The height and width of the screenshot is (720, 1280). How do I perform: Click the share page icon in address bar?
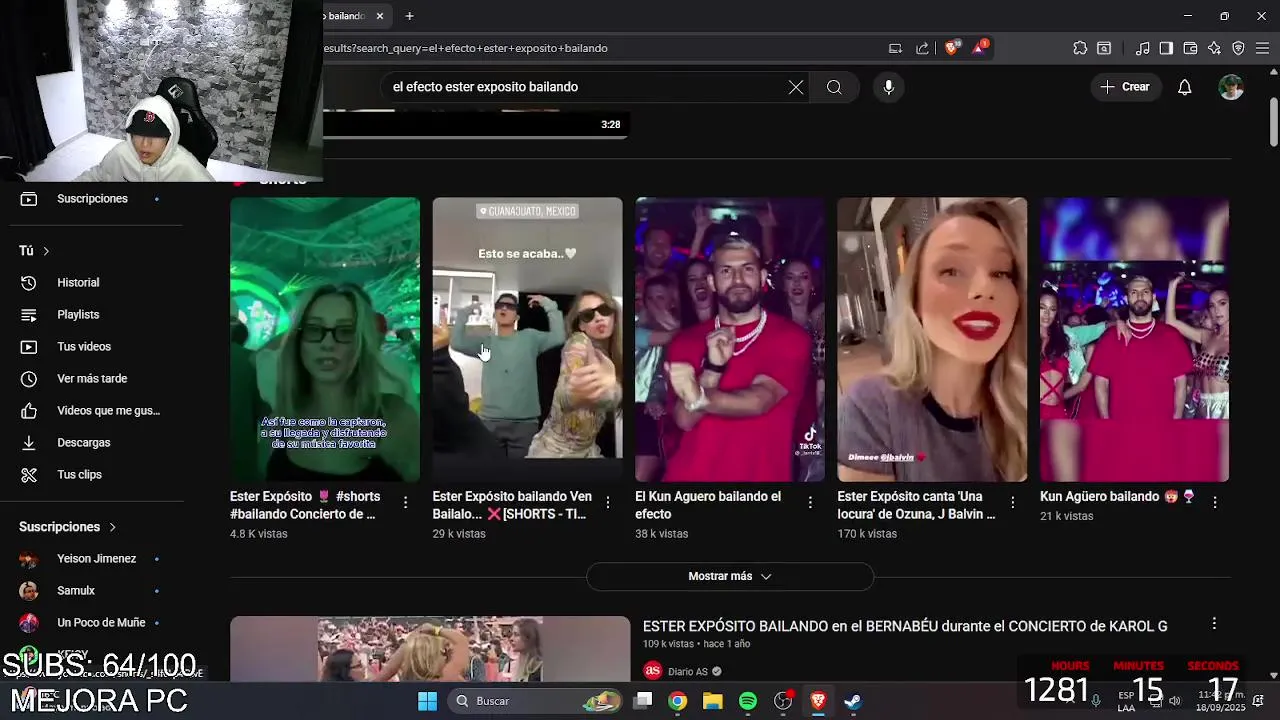coord(922,48)
